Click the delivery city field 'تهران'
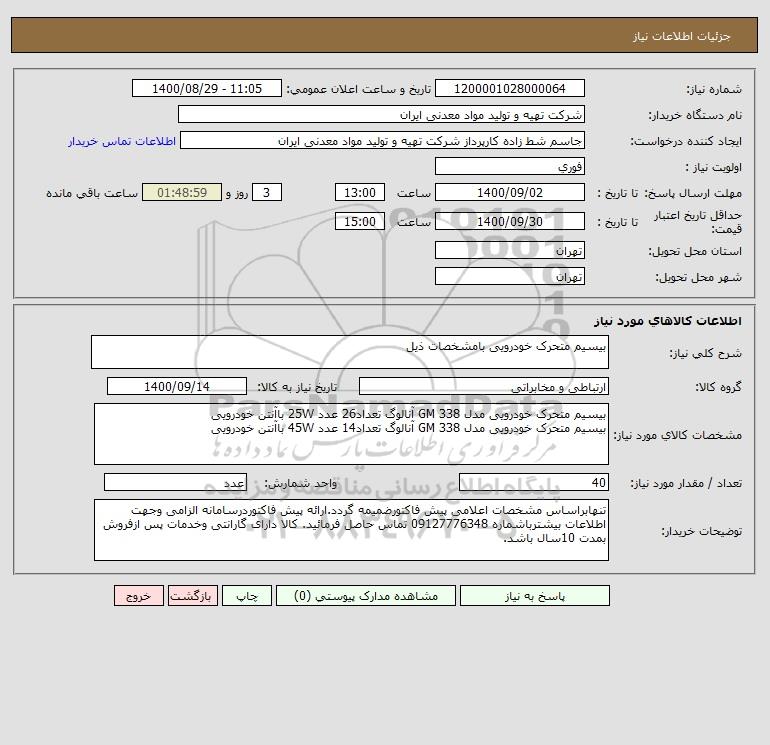 (x=510, y=276)
